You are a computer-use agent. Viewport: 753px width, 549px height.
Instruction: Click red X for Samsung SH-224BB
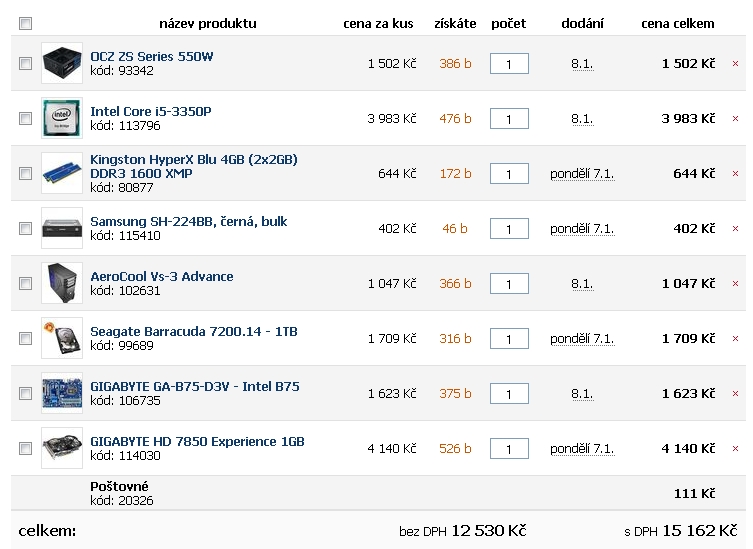pos(735,229)
